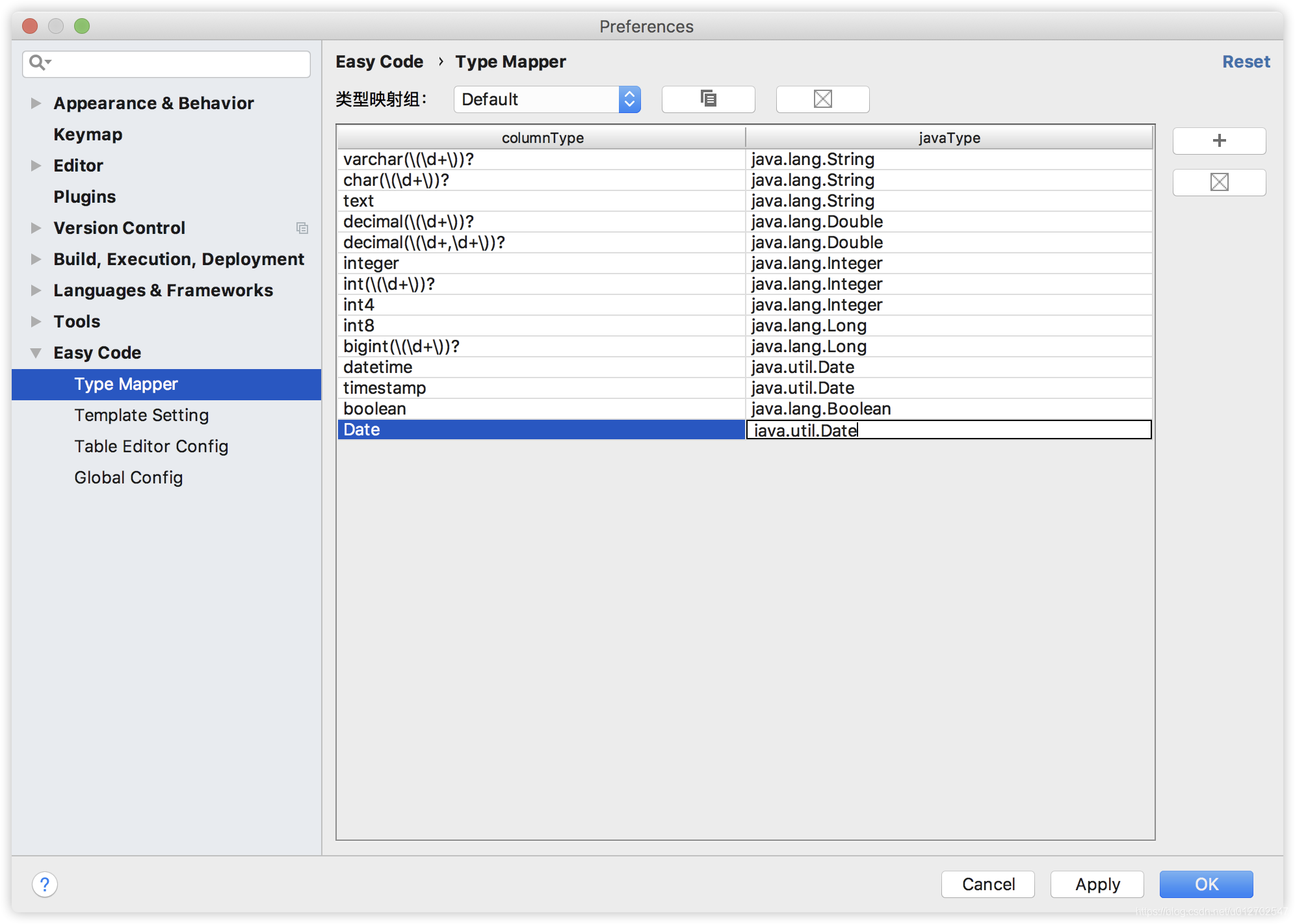This screenshot has height=924, width=1295.
Task: Click the Apply button to save changes
Action: tap(1097, 883)
